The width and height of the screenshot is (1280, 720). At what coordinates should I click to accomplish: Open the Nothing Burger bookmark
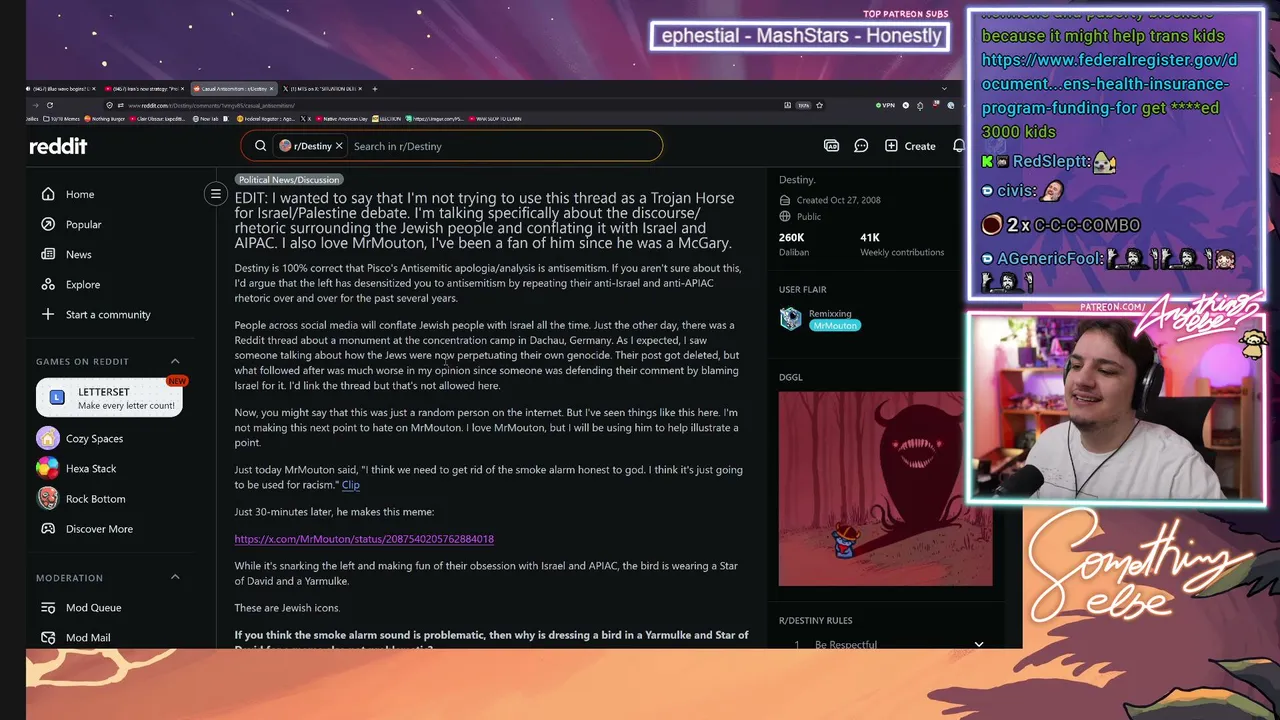(104, 119)
